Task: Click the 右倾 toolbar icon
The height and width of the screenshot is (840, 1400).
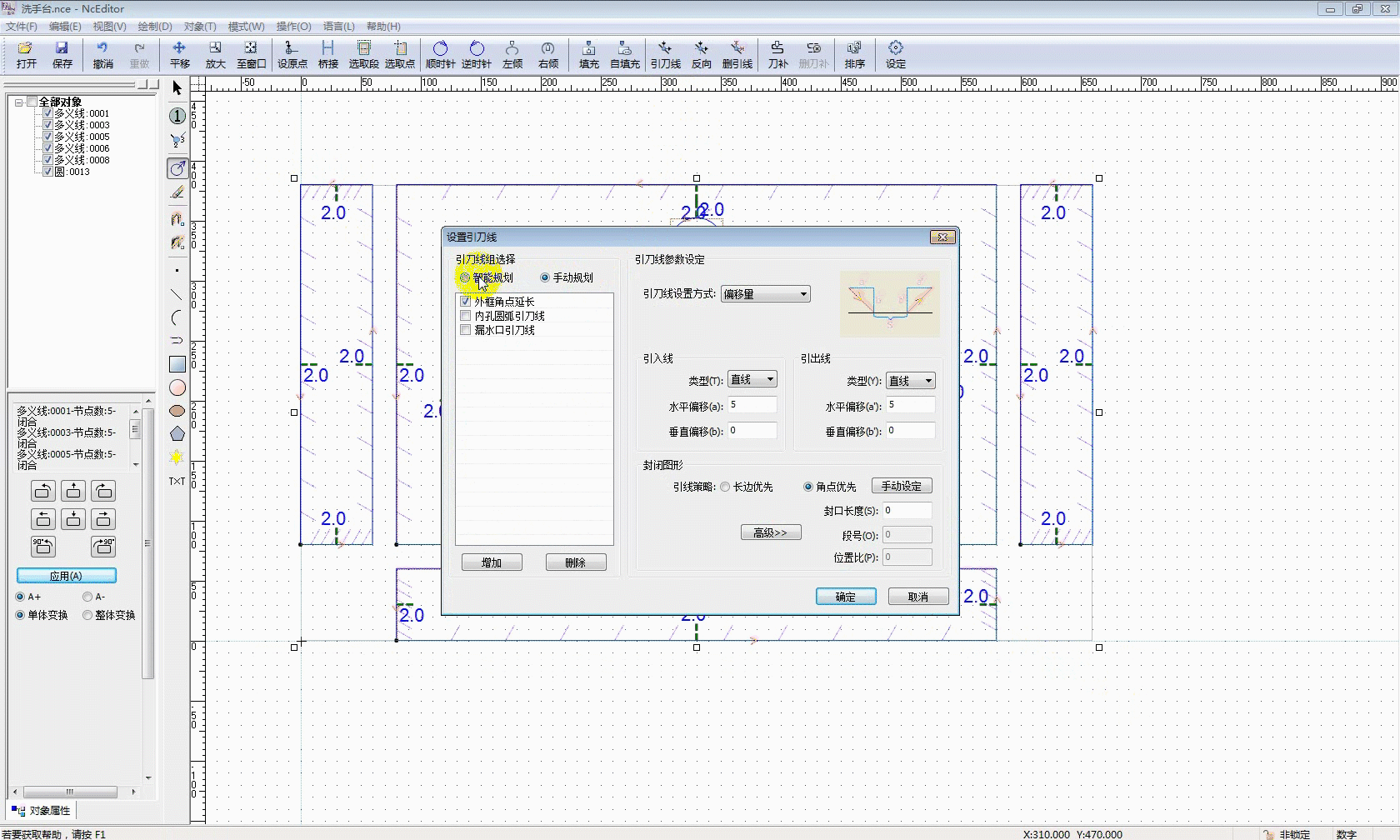Action: pyautogui.click(x=547, y=55)
